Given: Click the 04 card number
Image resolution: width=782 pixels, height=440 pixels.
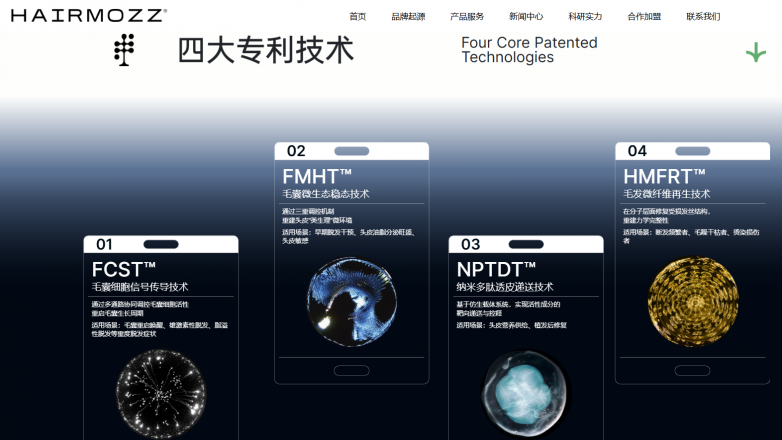Looking at the screenshot, I should point(637,151).
